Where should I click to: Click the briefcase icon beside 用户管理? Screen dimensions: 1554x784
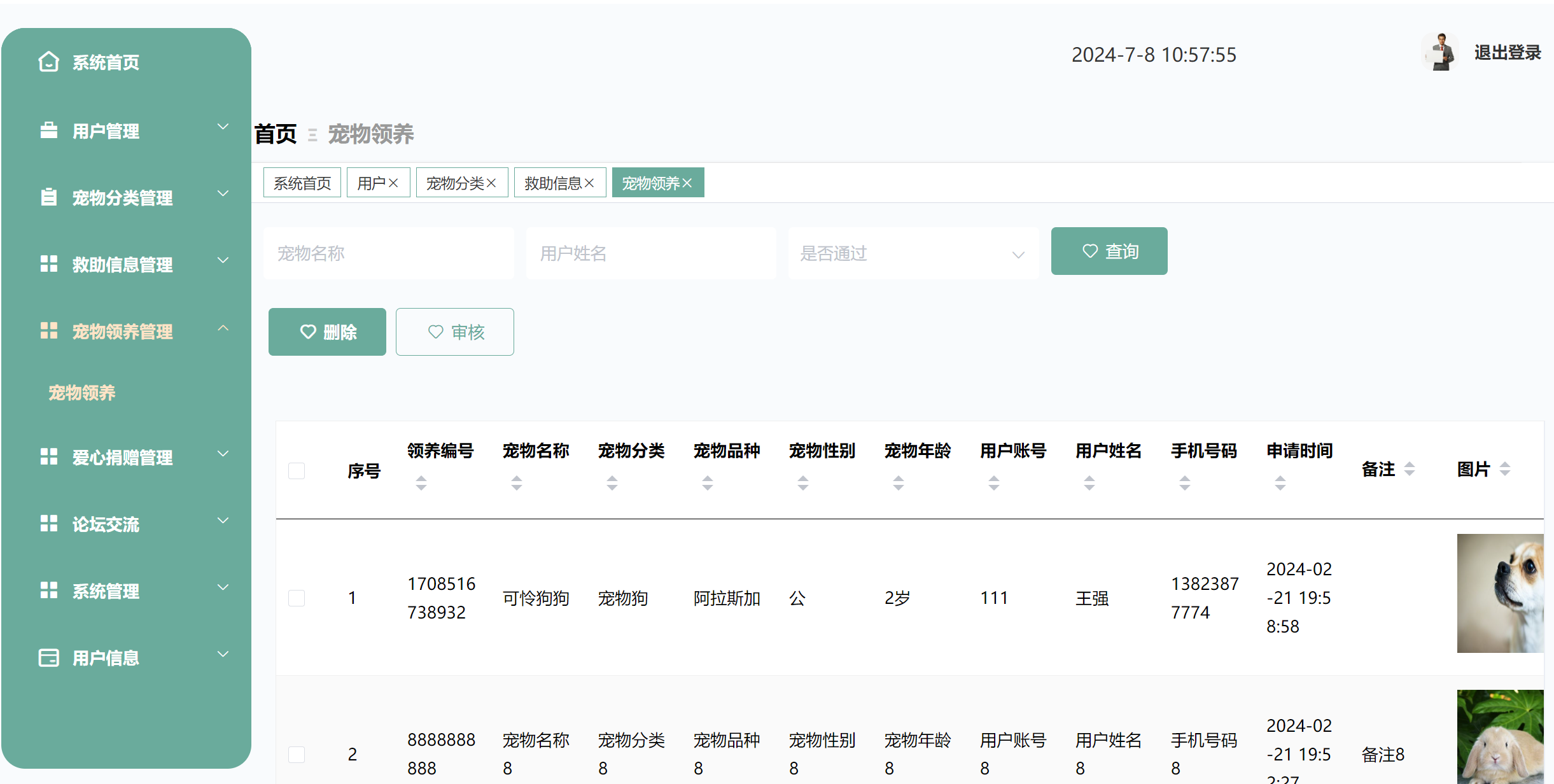tap(48, 130)
